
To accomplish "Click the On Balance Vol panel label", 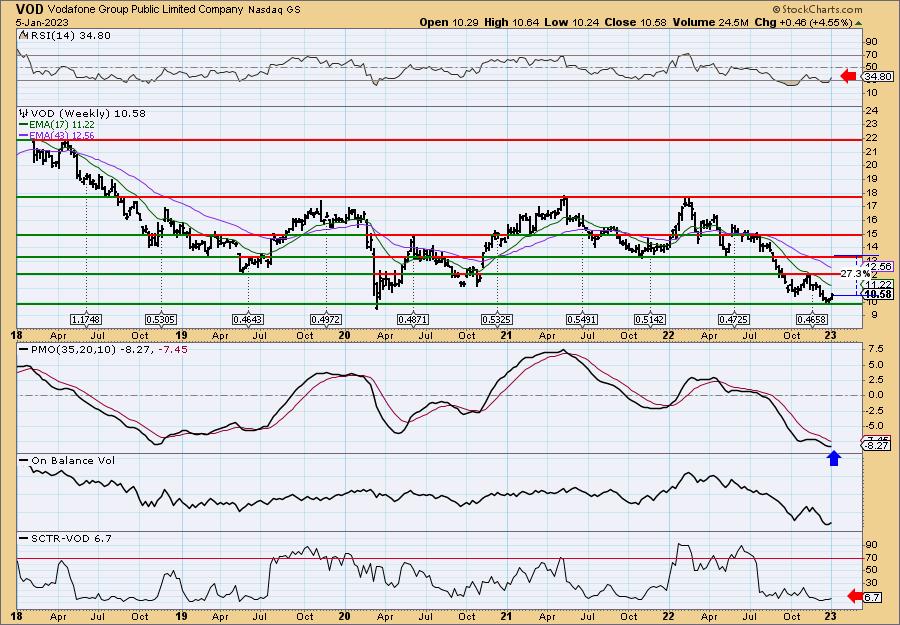I will 73,460.
